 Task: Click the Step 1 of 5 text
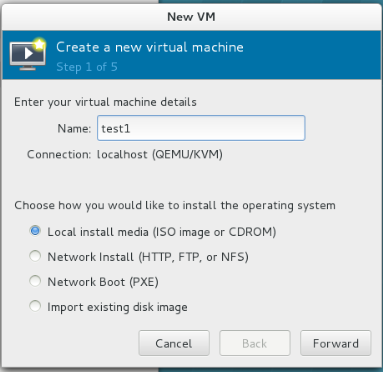[x=87, y=67]
